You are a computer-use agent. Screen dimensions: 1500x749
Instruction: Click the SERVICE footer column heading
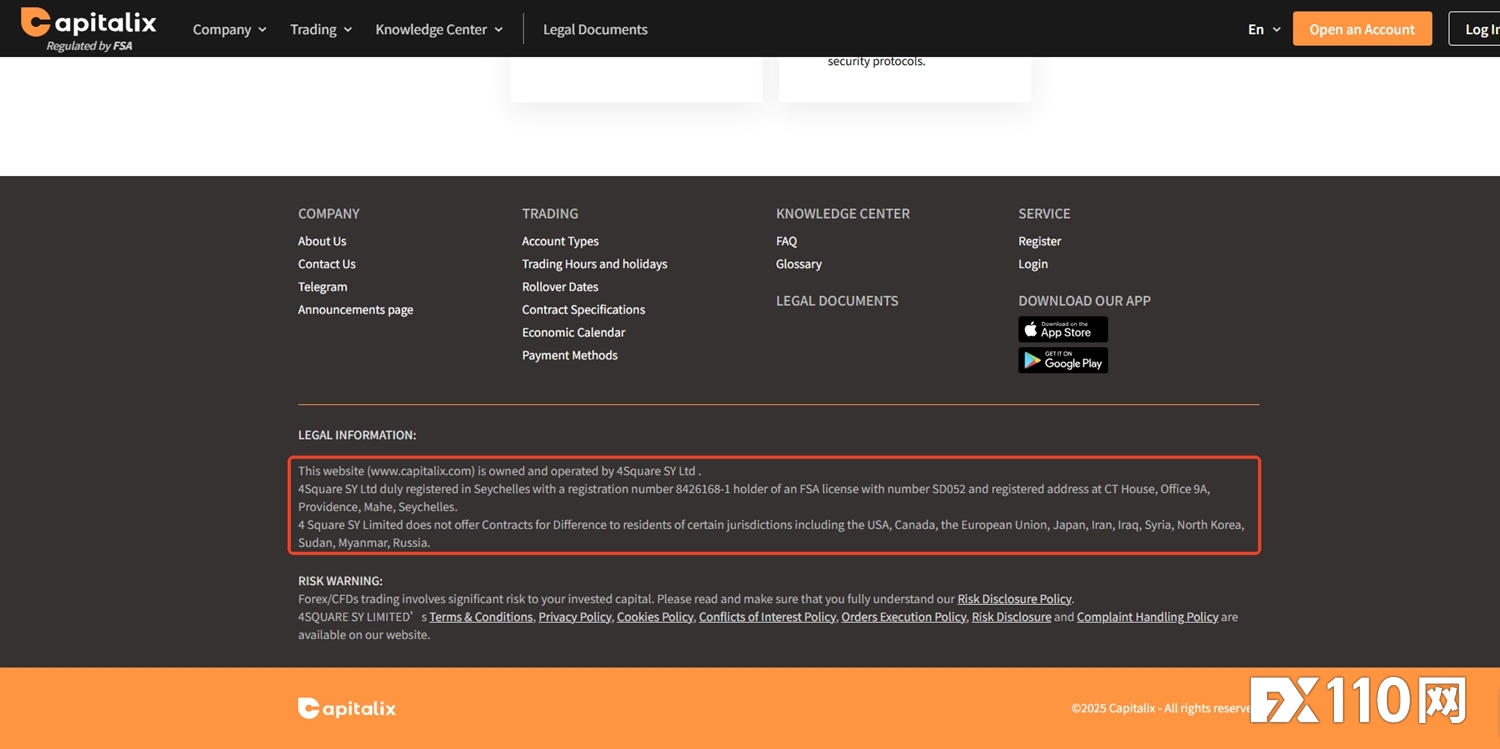point(1044,214)
